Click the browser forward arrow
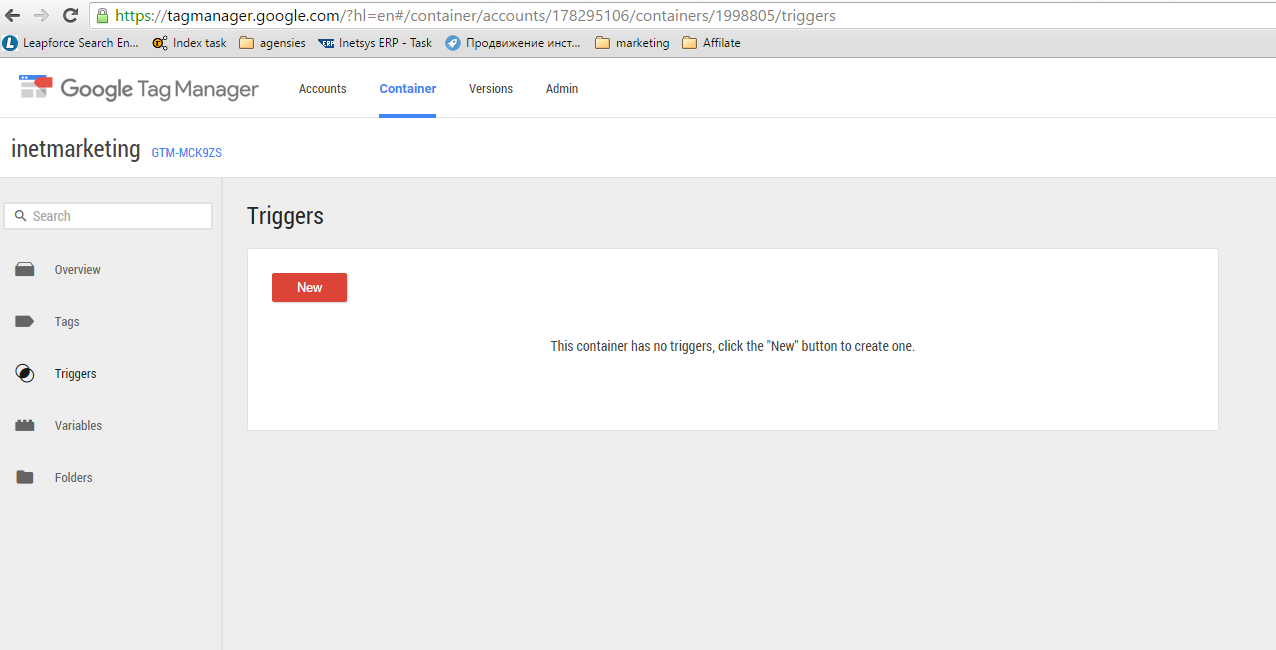Screen dimensions: 1276x650 point(41,16)
